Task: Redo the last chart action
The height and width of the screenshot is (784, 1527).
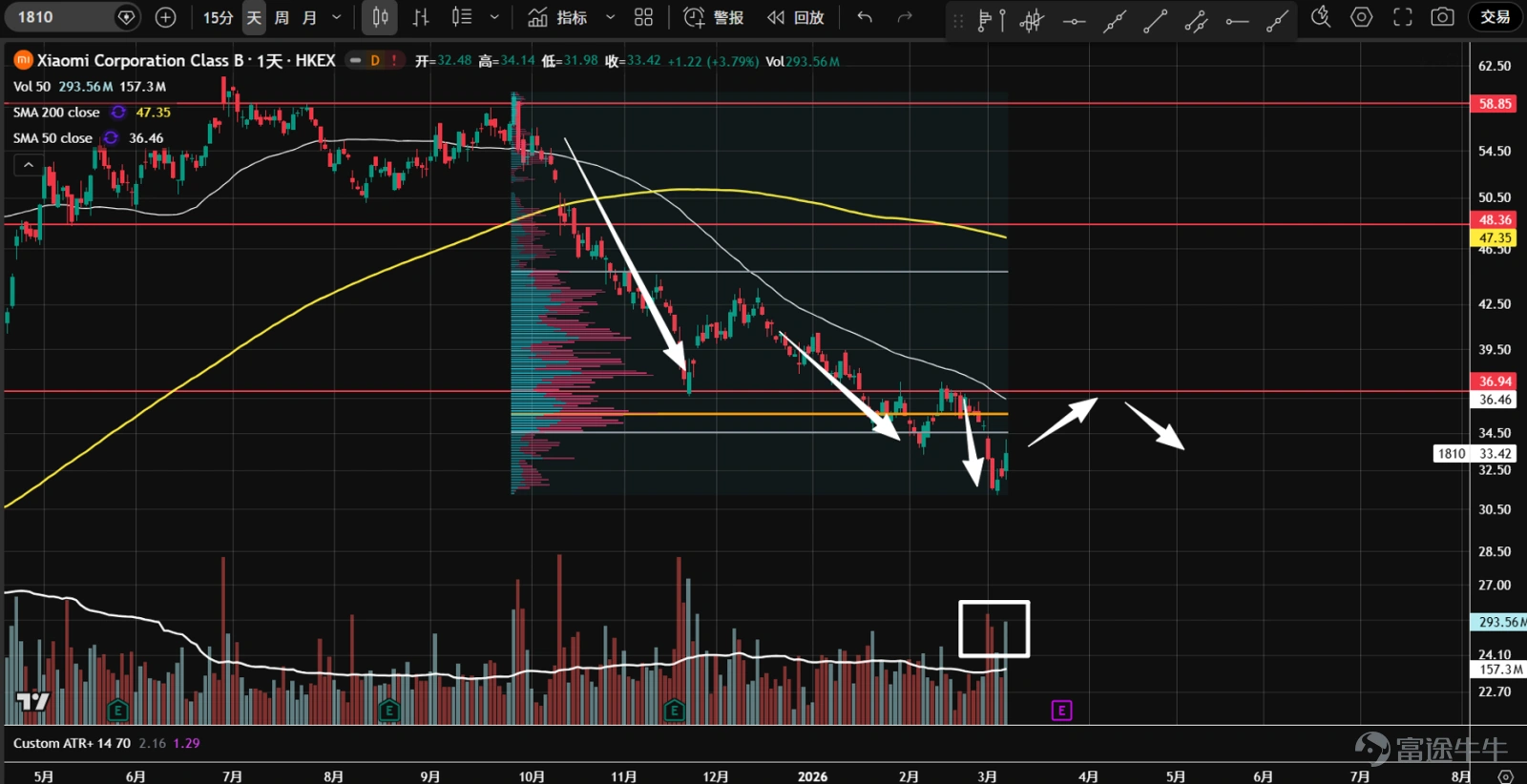Action: pyautogui.click(x=905, y=17)
